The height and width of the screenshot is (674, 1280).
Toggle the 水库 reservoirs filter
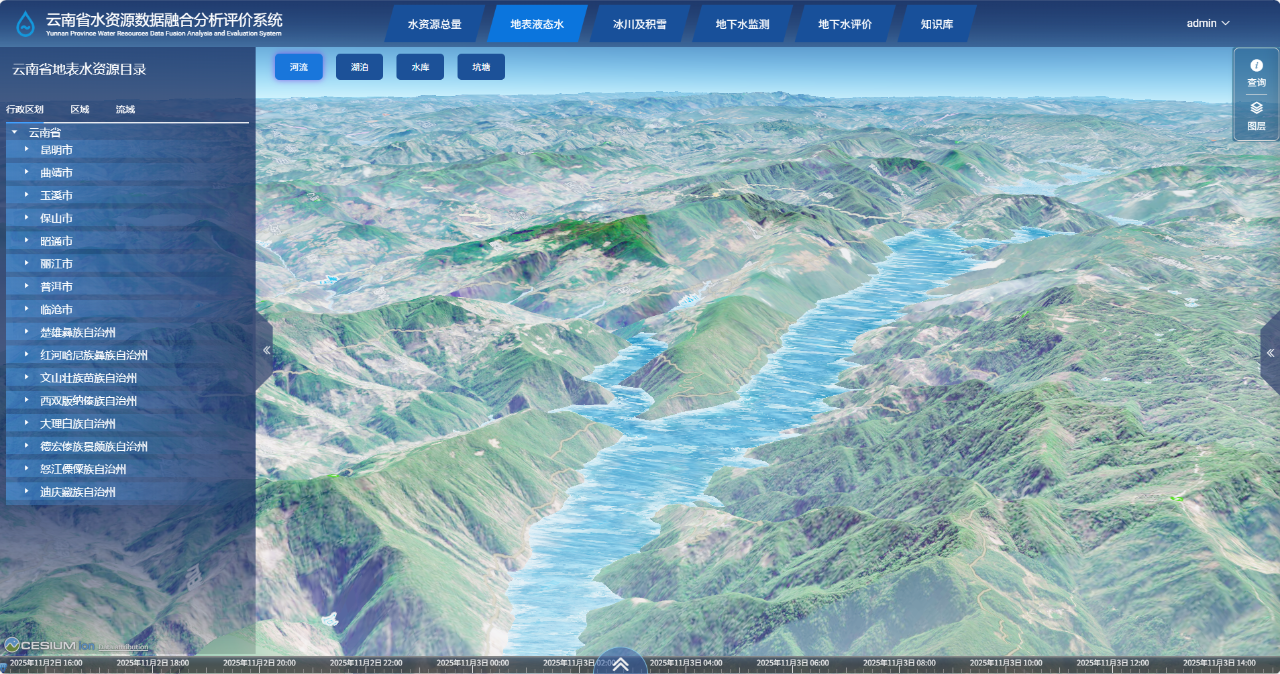click(x=420, y=67)
